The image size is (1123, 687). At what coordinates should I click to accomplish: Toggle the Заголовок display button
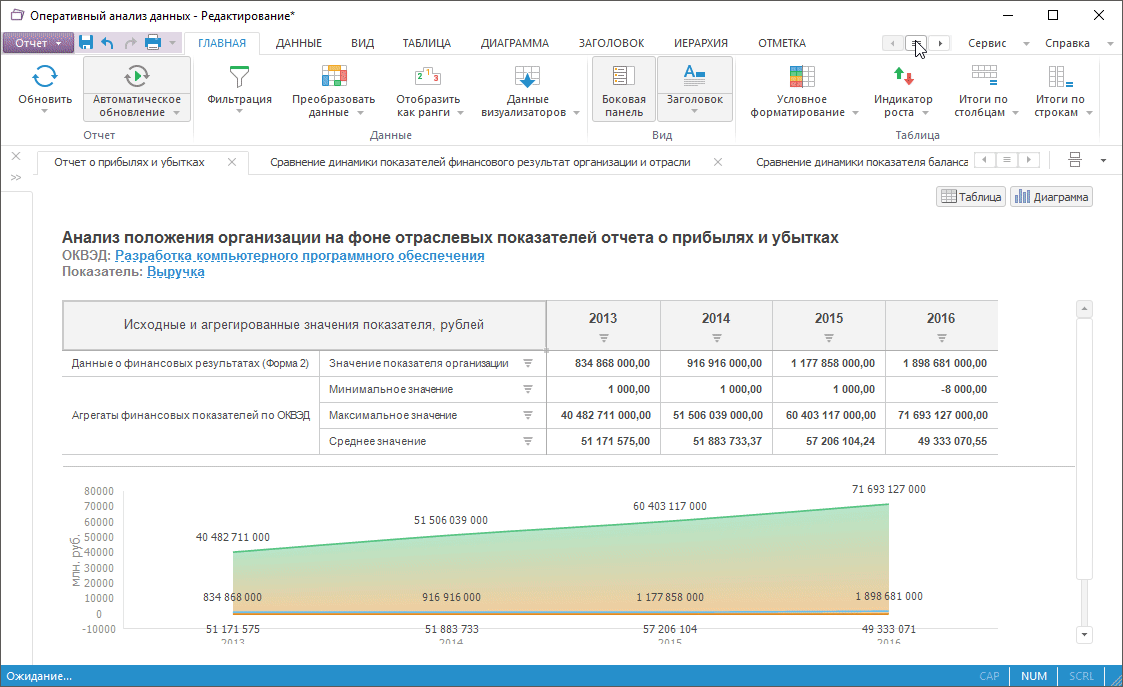point(694,77)
